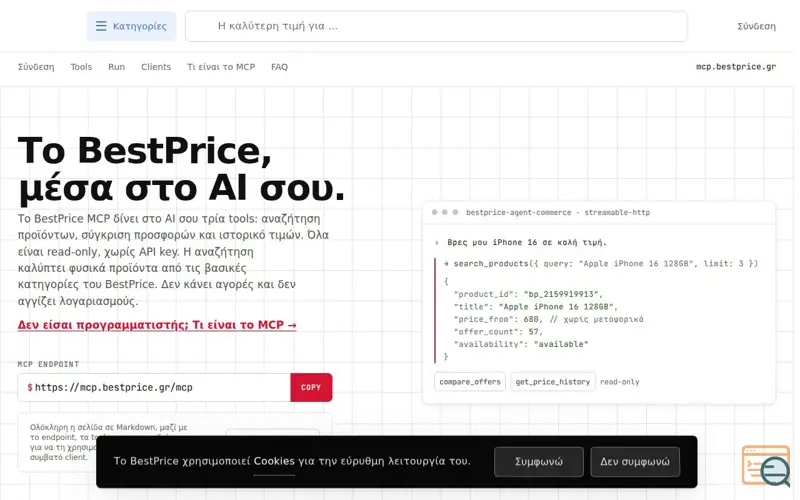Open the Cookies link in the banner

(x=274, y=461)
